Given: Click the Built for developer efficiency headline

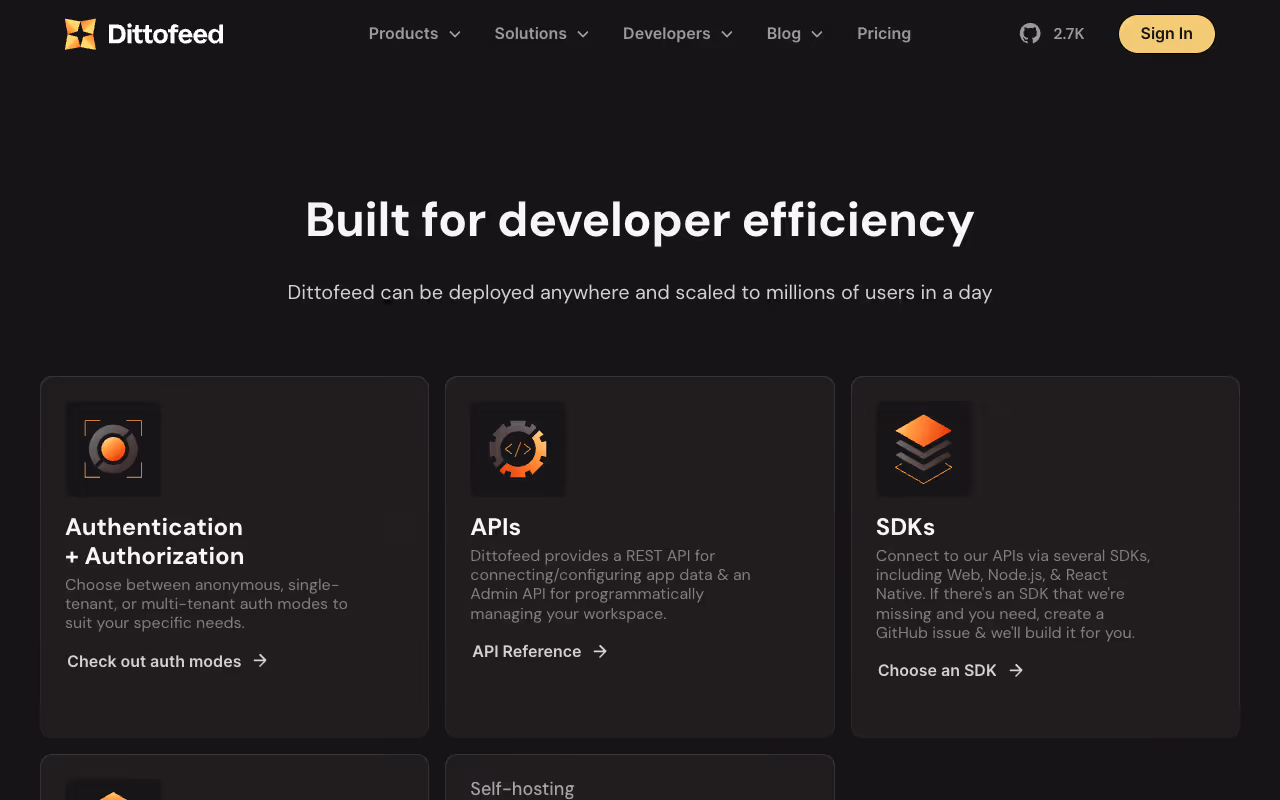Looking at the screenshot, I should (x=640, y=220).
